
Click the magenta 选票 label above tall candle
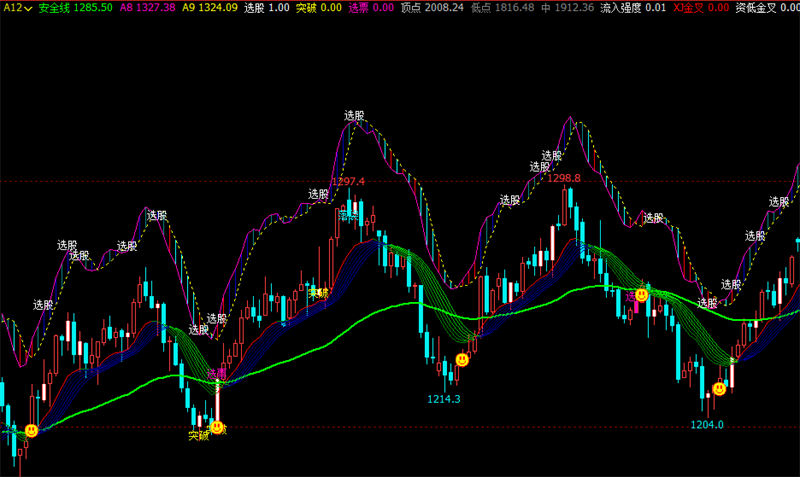point(216,373)
